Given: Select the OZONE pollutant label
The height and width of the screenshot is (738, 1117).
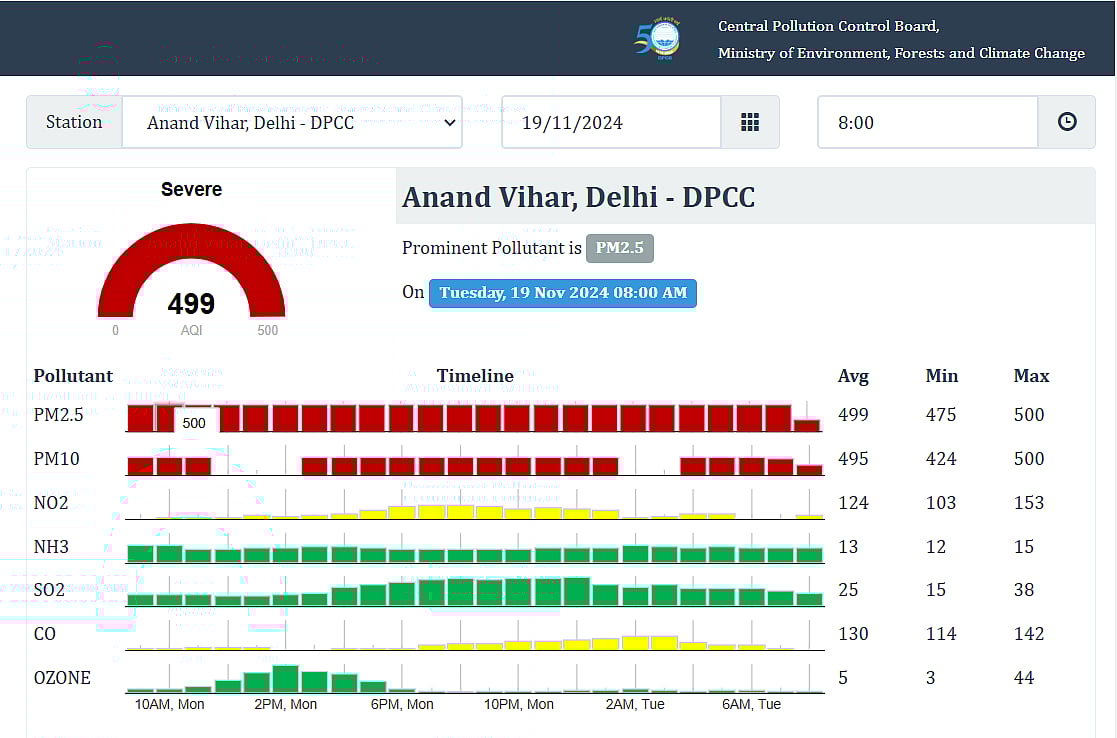Looking at the screenshot, I should pos(63,677).
